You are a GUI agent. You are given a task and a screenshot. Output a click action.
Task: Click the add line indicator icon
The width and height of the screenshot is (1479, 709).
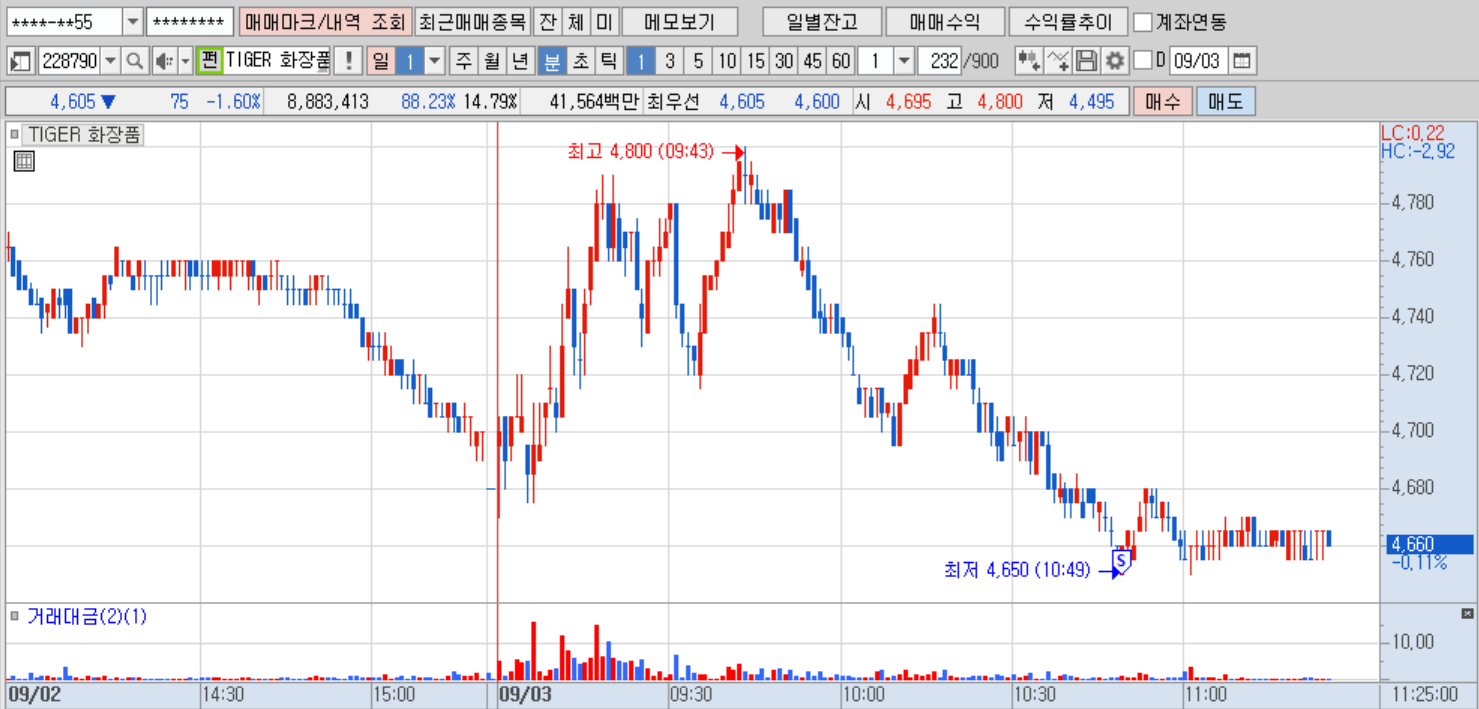1058,61
